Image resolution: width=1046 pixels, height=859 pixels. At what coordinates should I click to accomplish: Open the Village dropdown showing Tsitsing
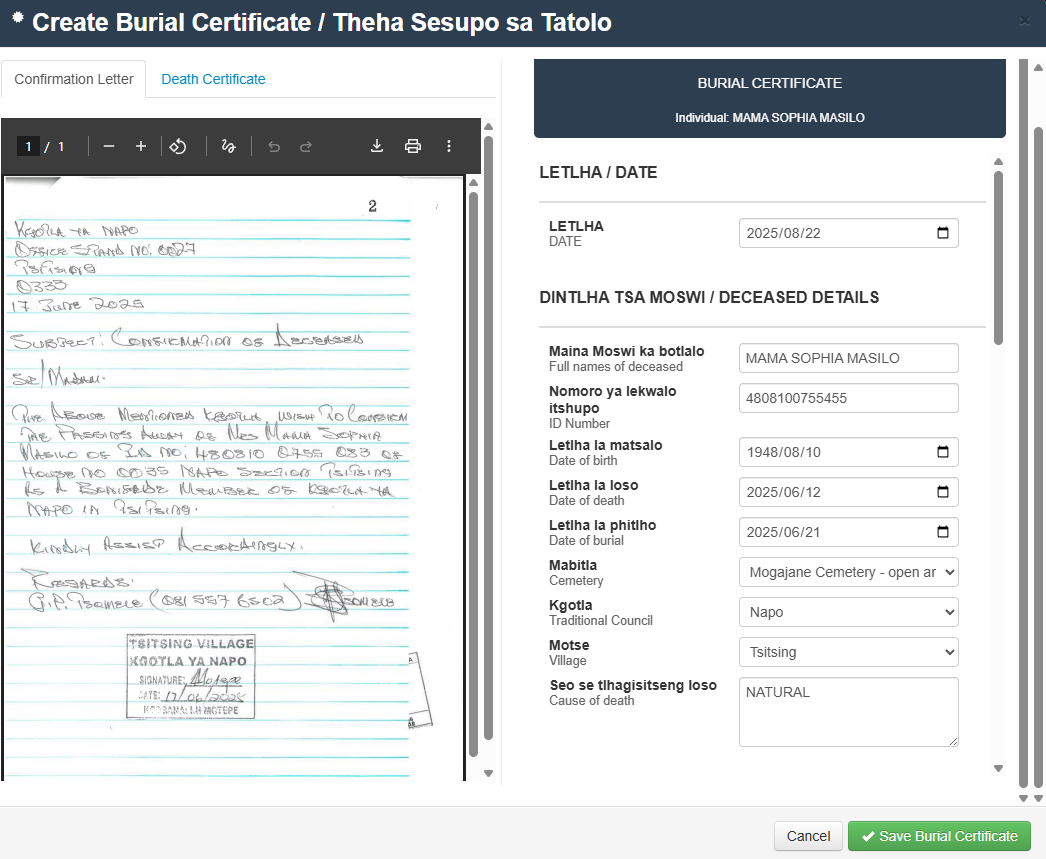coord(848,652)
